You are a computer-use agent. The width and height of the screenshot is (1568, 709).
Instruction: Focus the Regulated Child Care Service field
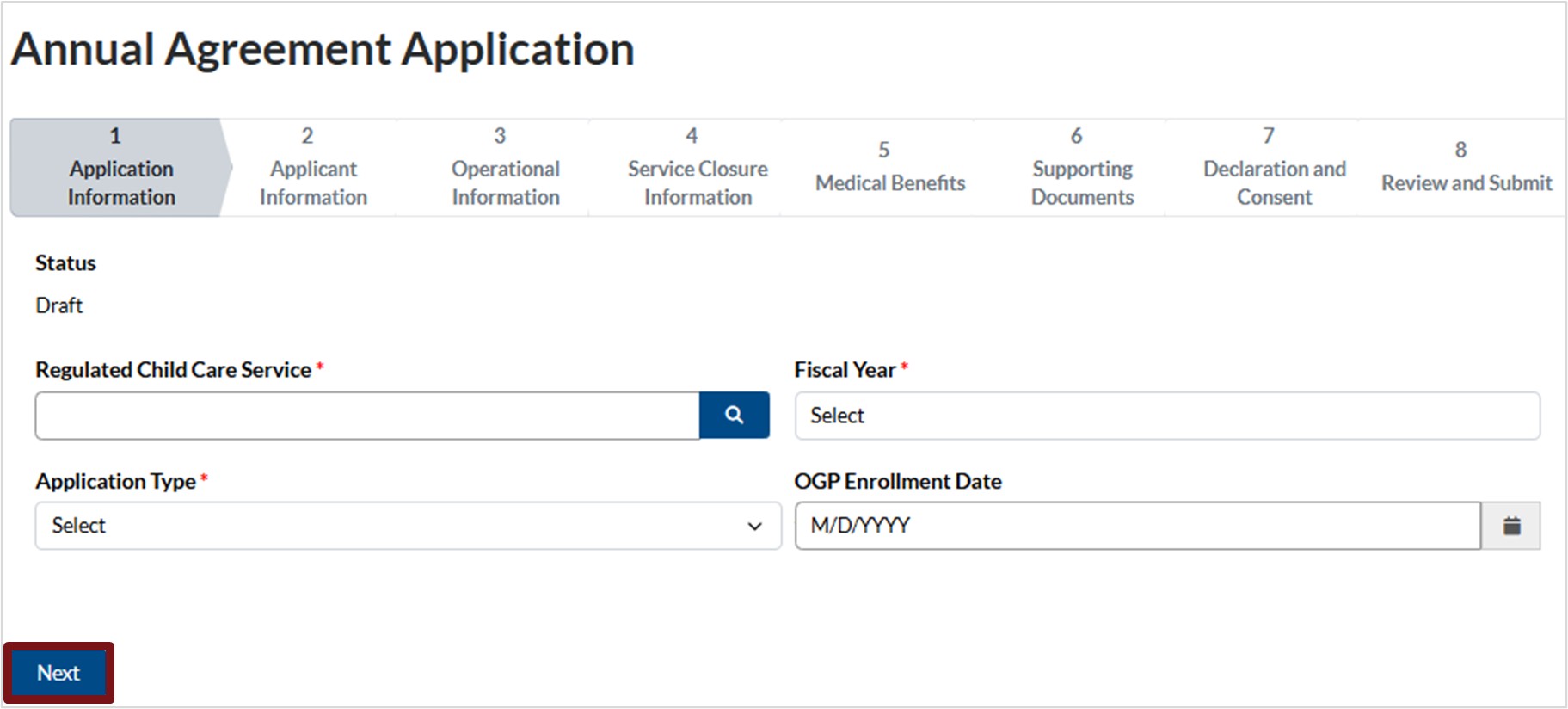367,416
